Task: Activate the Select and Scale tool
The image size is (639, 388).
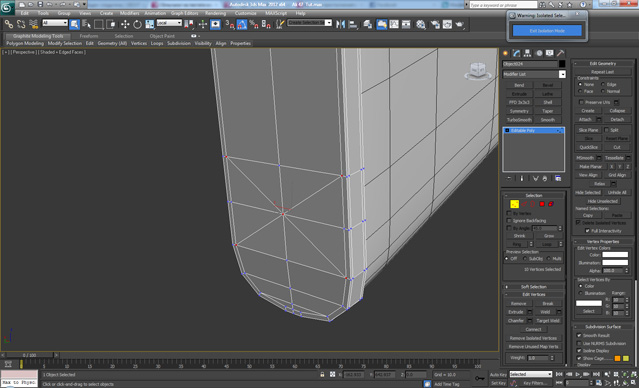Action: click(150, 24)
